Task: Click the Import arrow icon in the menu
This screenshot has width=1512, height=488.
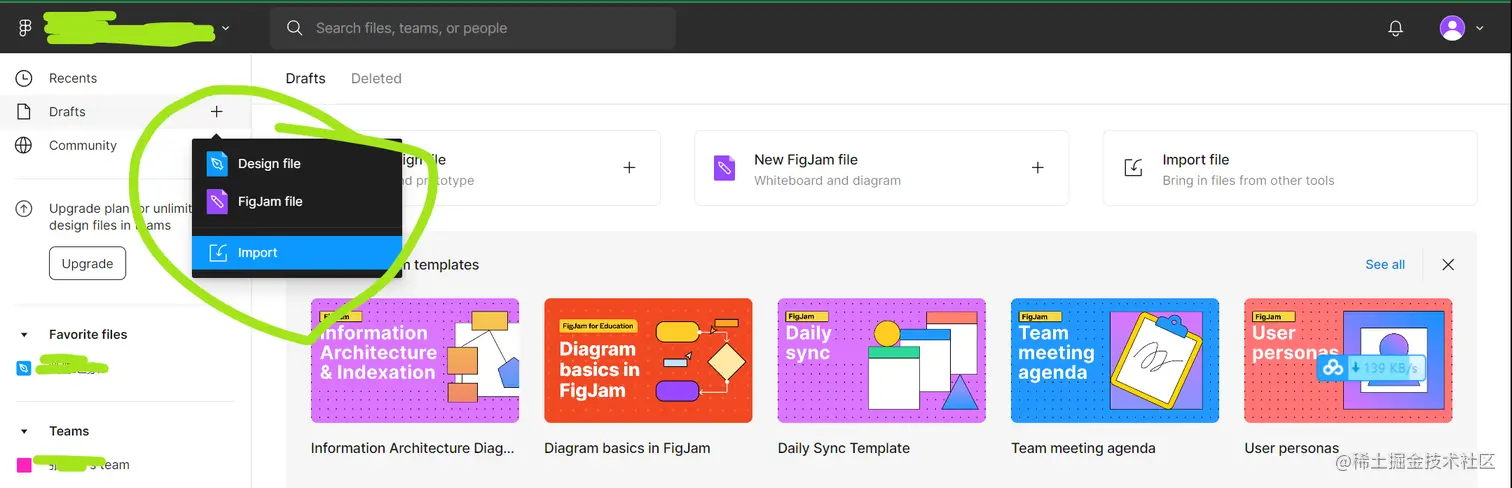Action: click(217, 253)
